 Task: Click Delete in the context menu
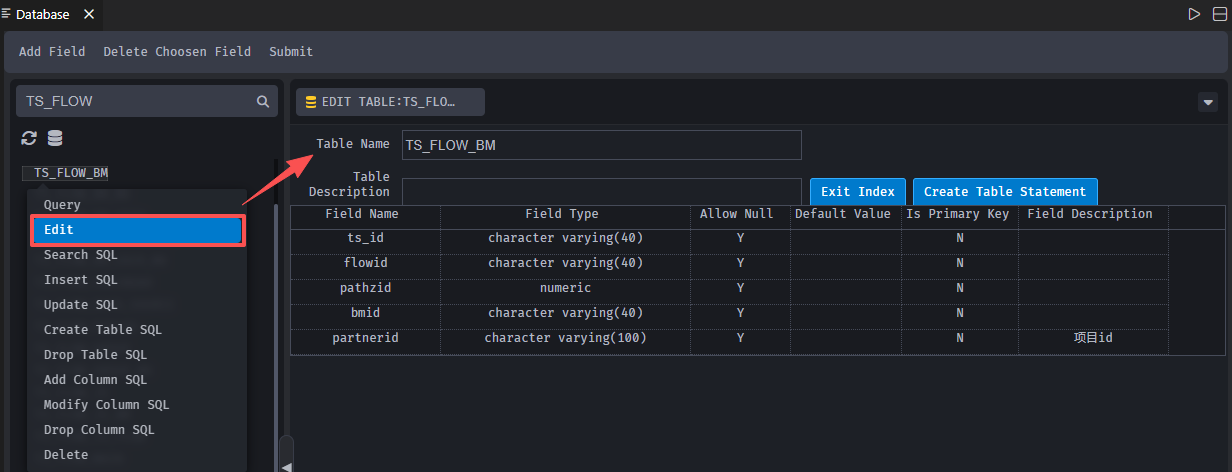pos(66,455)
